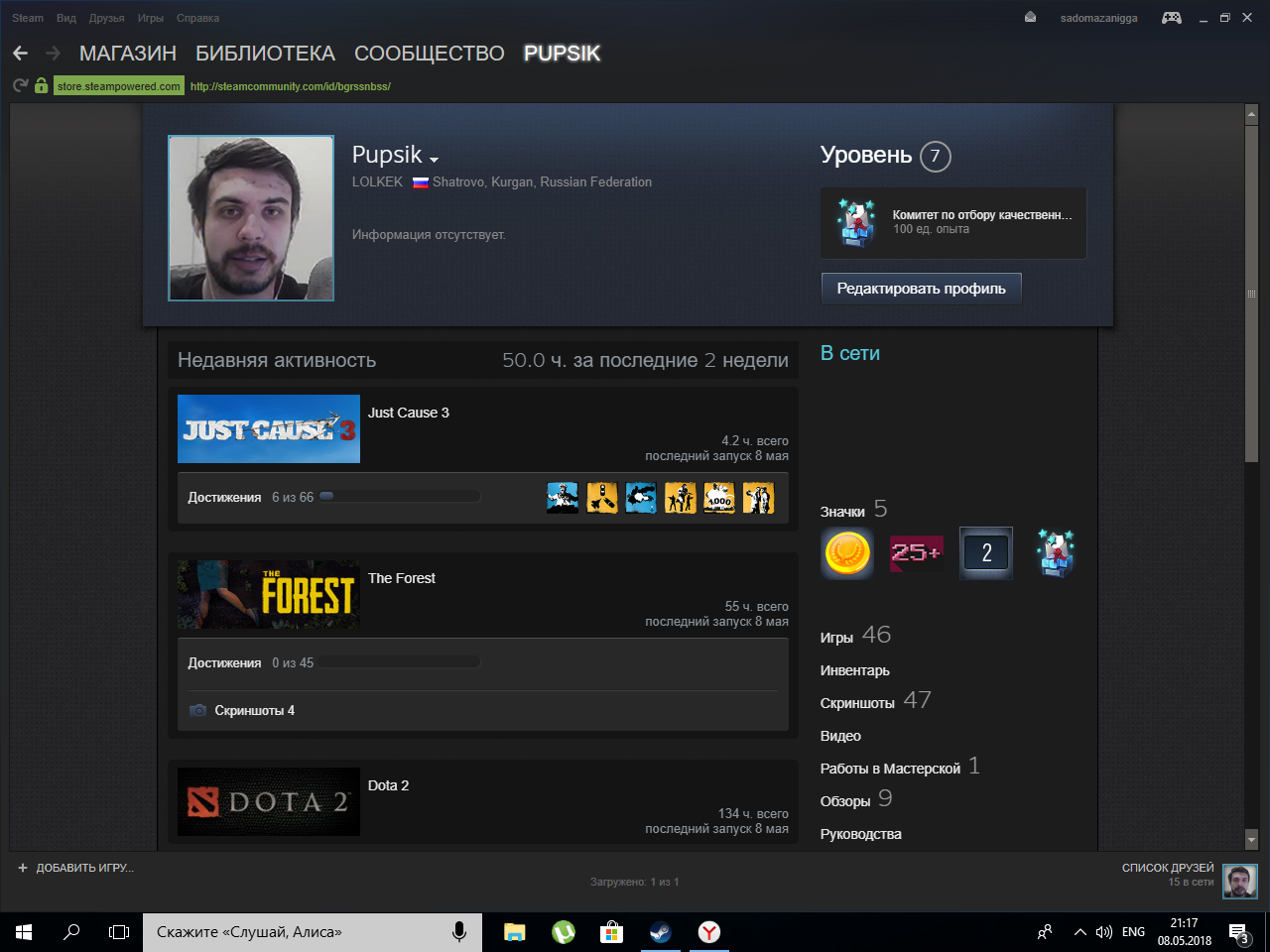Click the Just Cause 3 achievements progress bar
Screen dimensions: 1270x952
(400, 497)
